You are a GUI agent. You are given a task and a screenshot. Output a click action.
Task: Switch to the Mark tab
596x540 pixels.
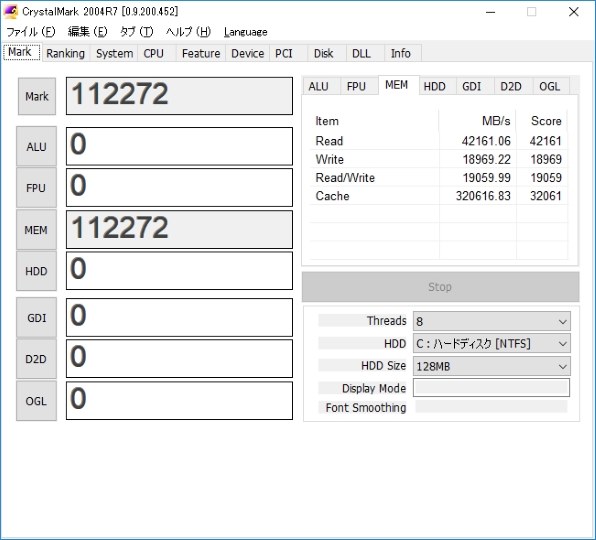click(21, 52)
